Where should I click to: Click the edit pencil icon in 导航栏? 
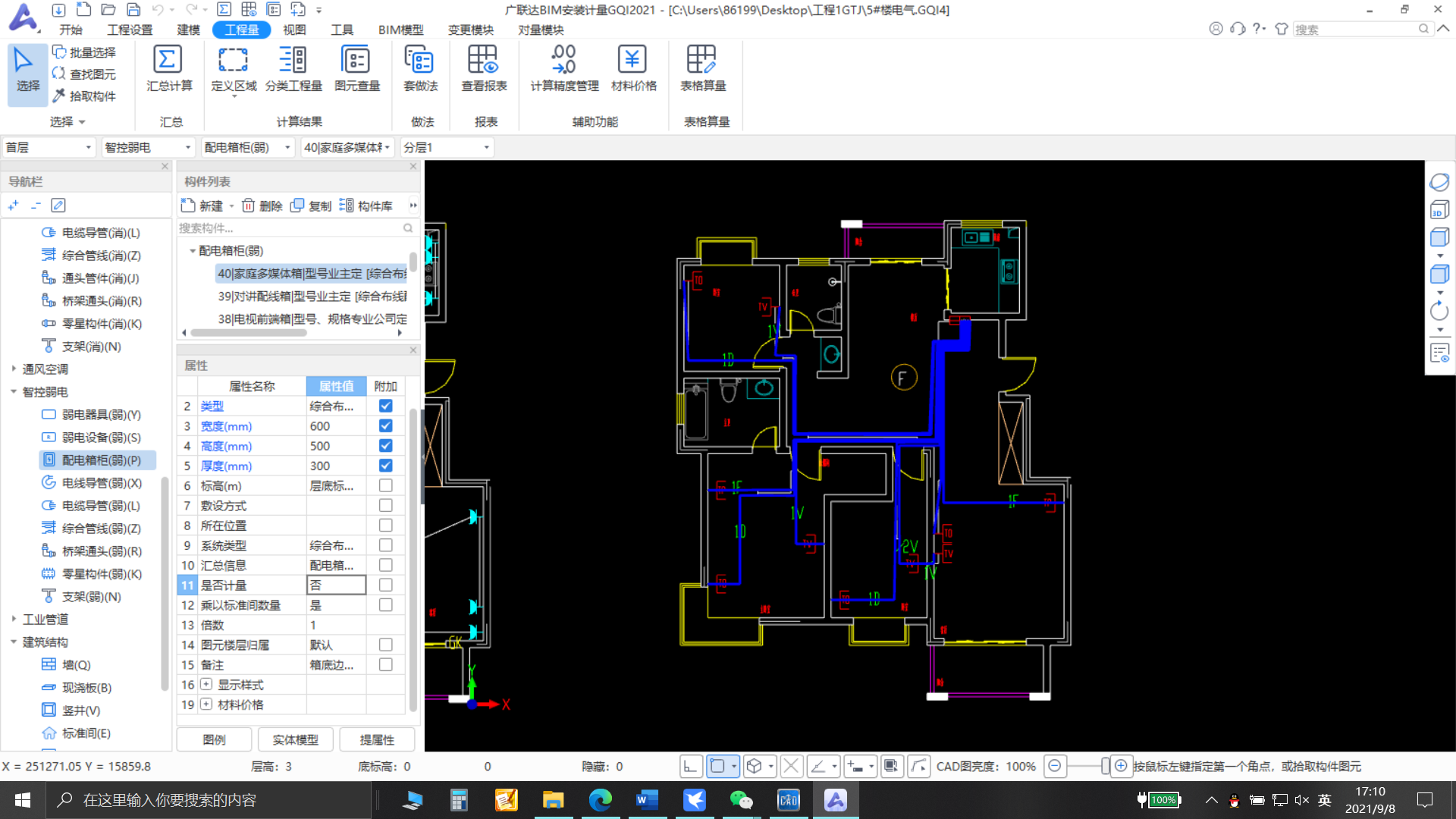[58, 206]
